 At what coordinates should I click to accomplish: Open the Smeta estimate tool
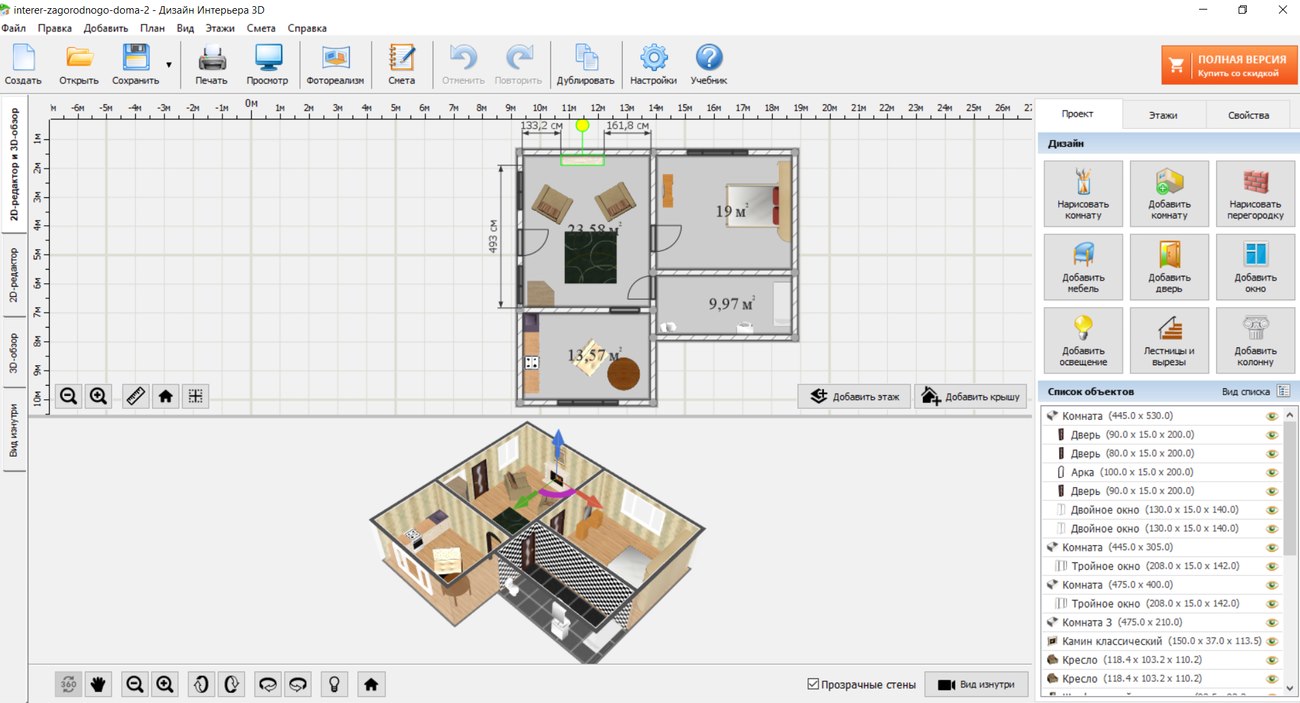coord(401,64)
